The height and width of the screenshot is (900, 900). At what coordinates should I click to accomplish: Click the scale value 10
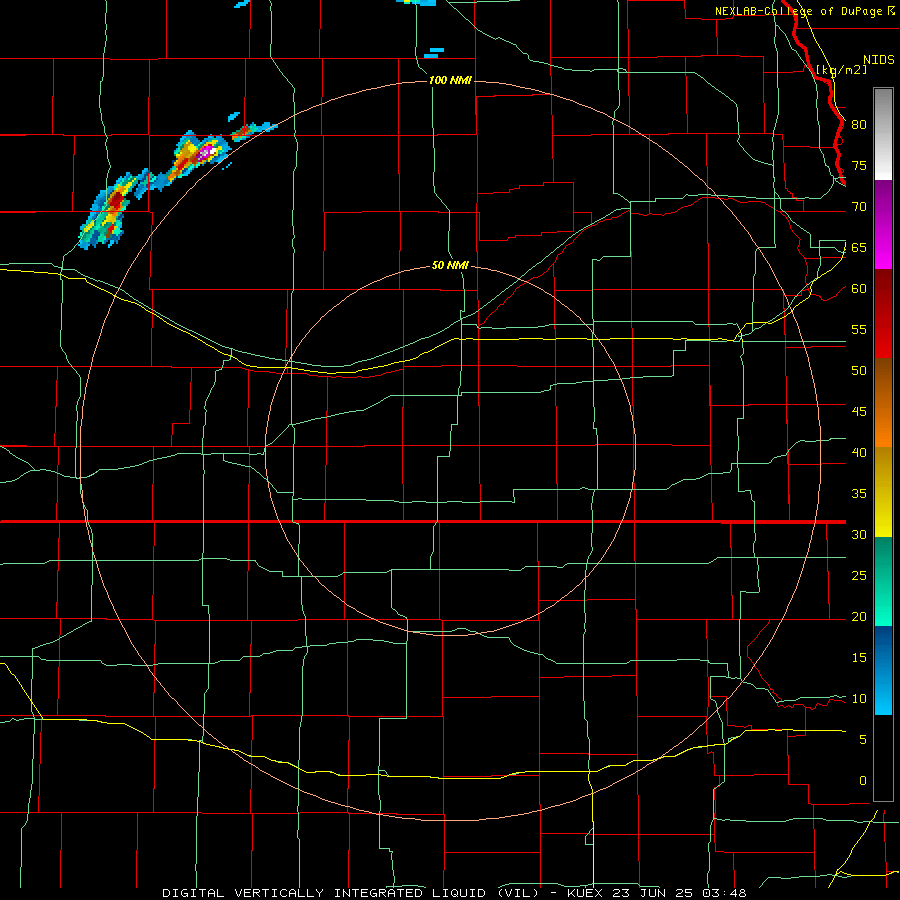[x=859, y=699]
